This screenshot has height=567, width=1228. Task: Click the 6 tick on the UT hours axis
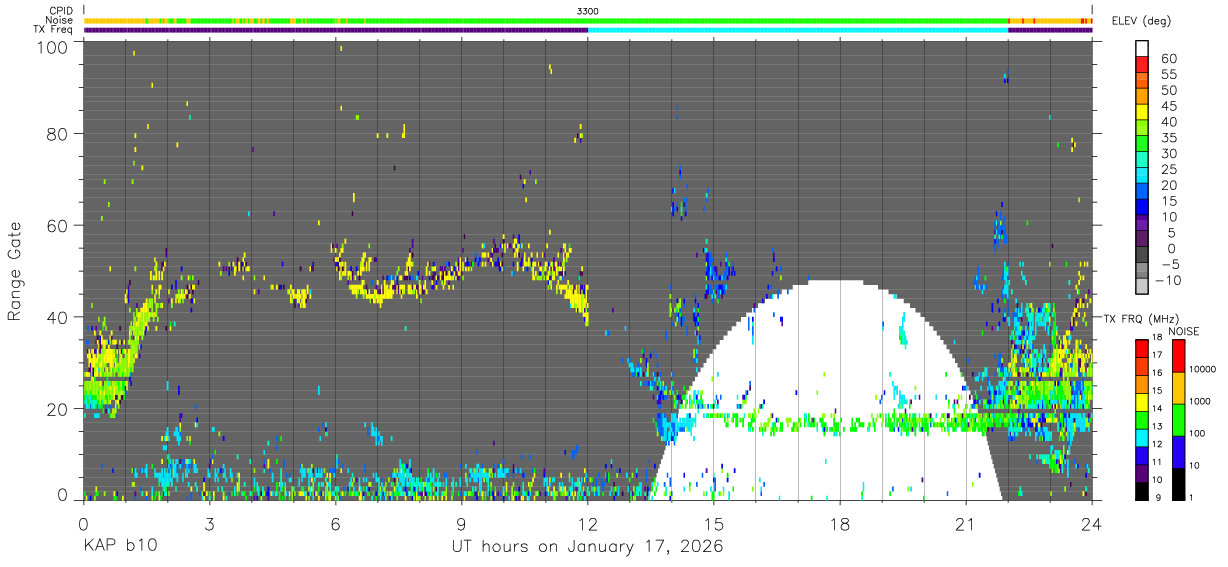(335, 523)
